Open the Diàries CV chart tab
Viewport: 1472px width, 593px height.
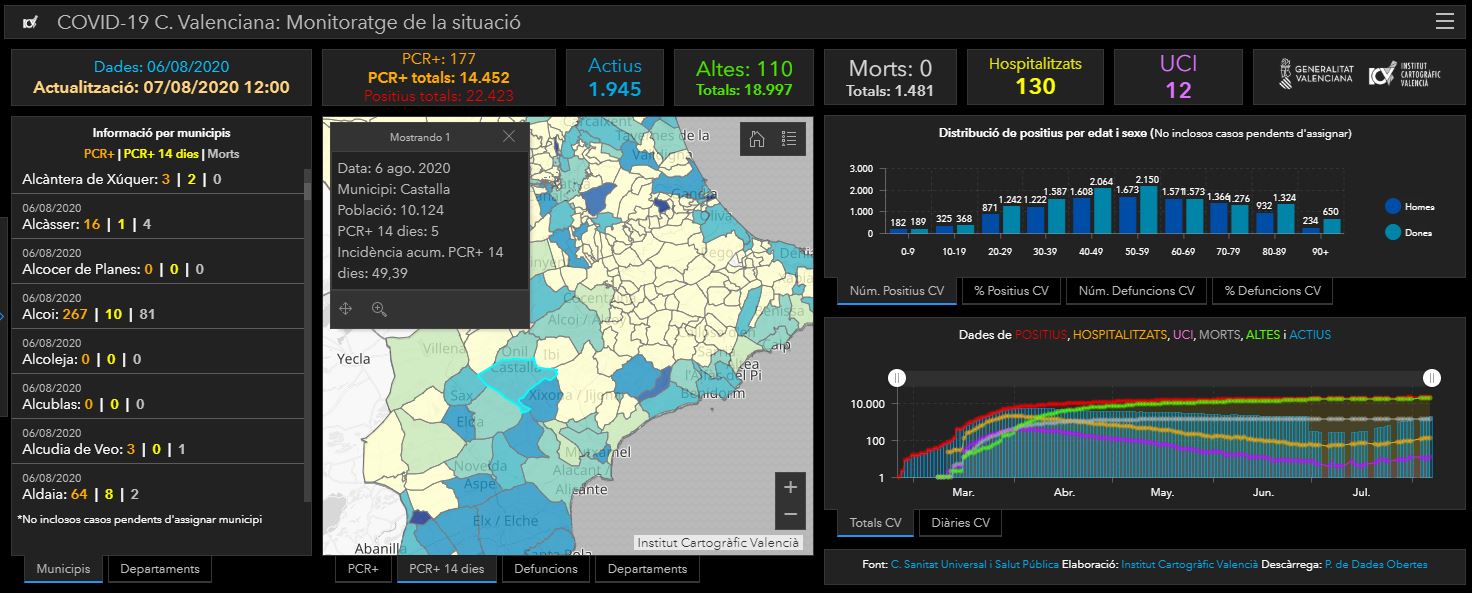960,523
